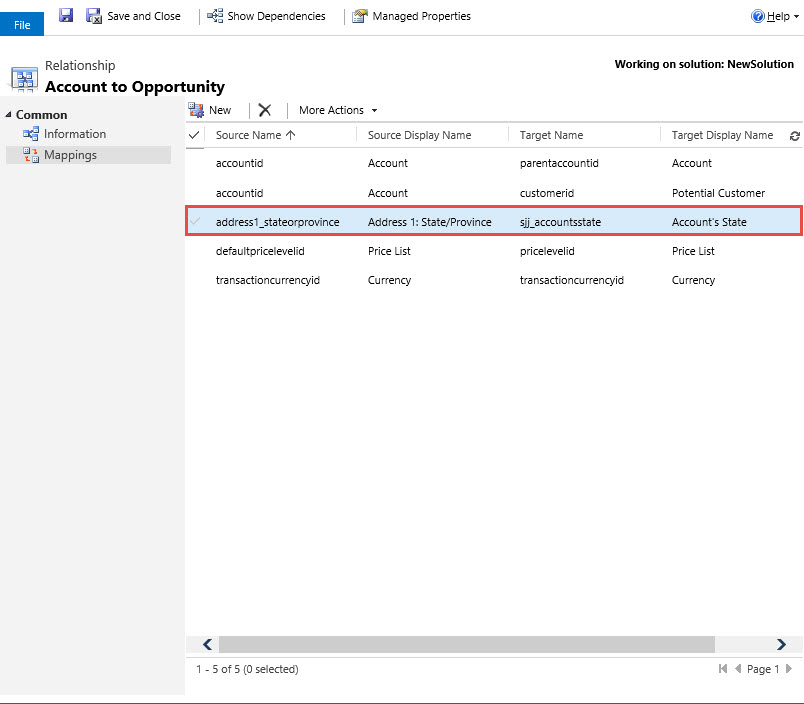The height and width of the screenshot is (704, 804).
Task: Collapse the Common section
Action: 9,115
